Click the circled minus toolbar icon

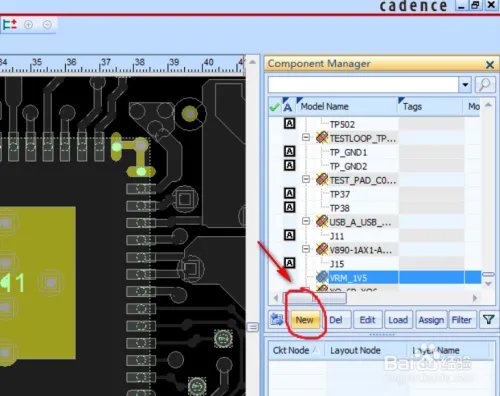coord(47,25)
